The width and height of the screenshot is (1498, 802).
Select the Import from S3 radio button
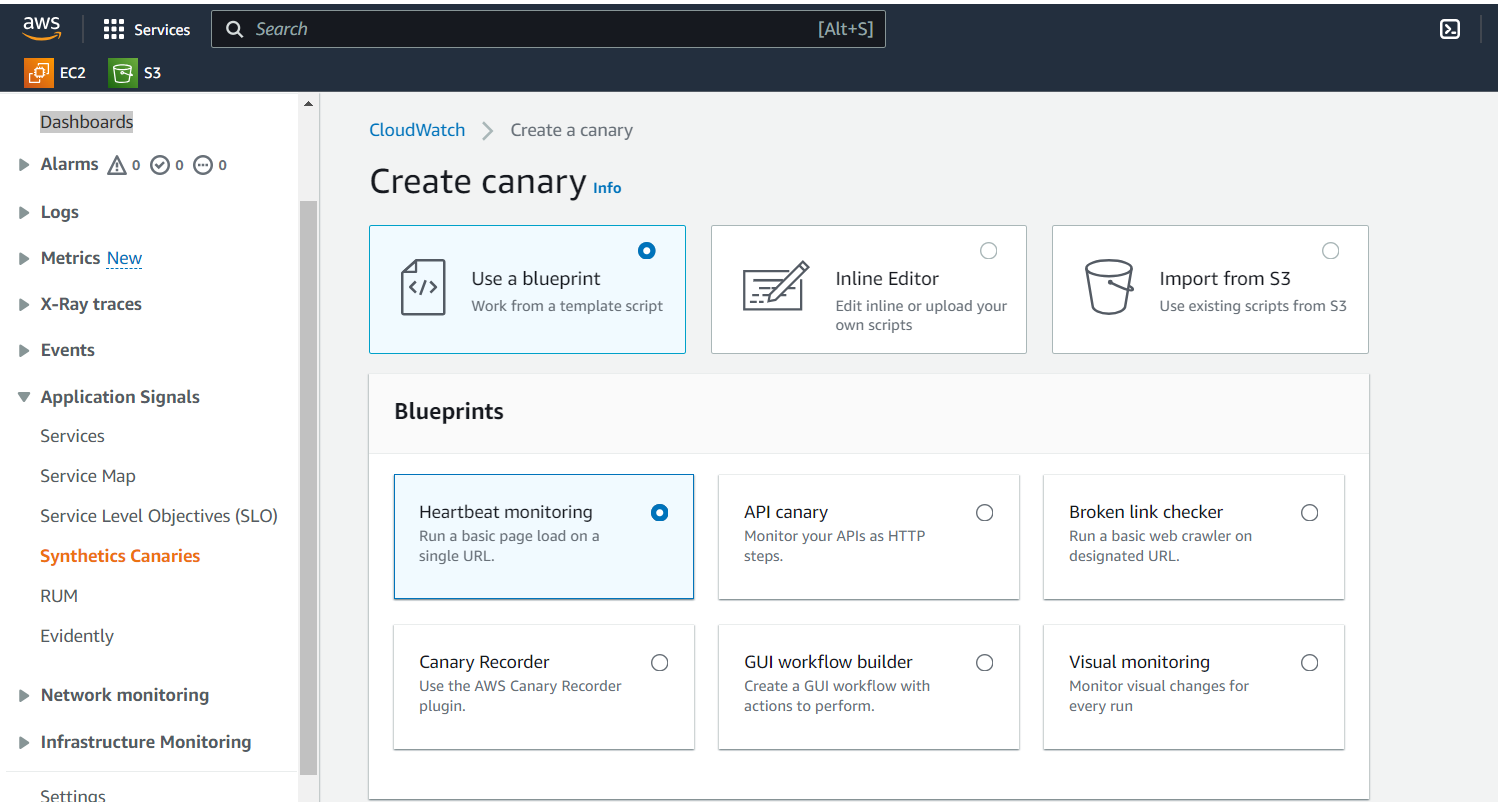pos(1331,251)
